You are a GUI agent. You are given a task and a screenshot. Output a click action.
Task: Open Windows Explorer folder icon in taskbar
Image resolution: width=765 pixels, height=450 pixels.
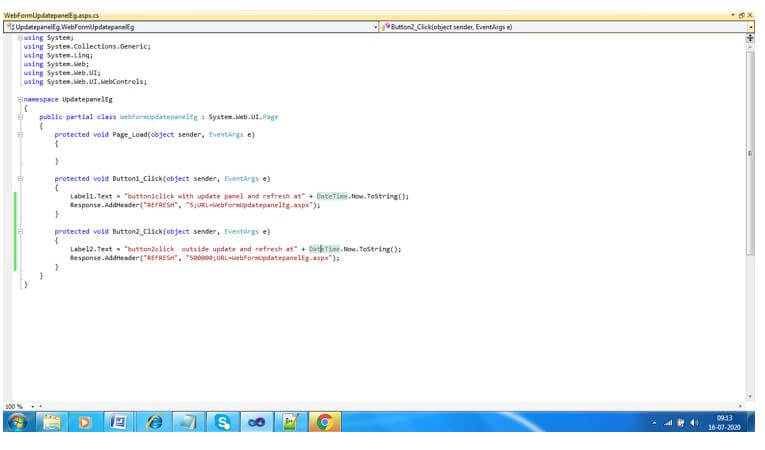point(52,422)
